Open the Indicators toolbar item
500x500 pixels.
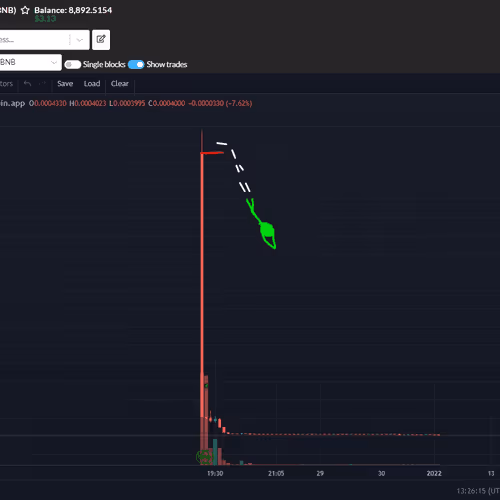tap(6, 83)
